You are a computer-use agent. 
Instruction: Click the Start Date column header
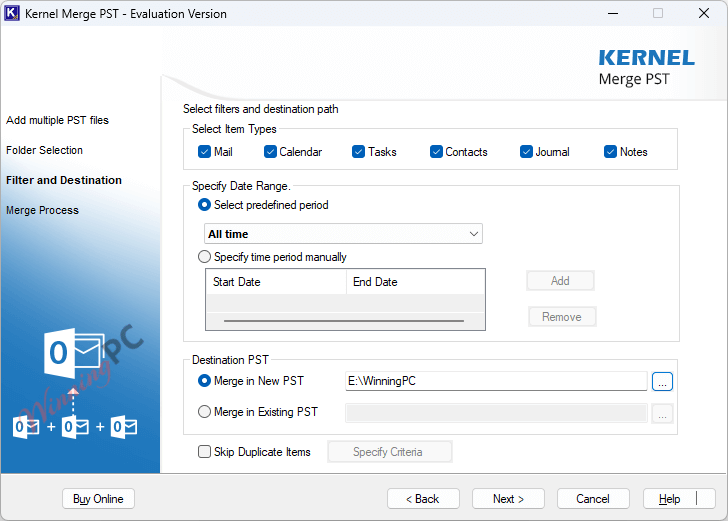coord(276,282)
